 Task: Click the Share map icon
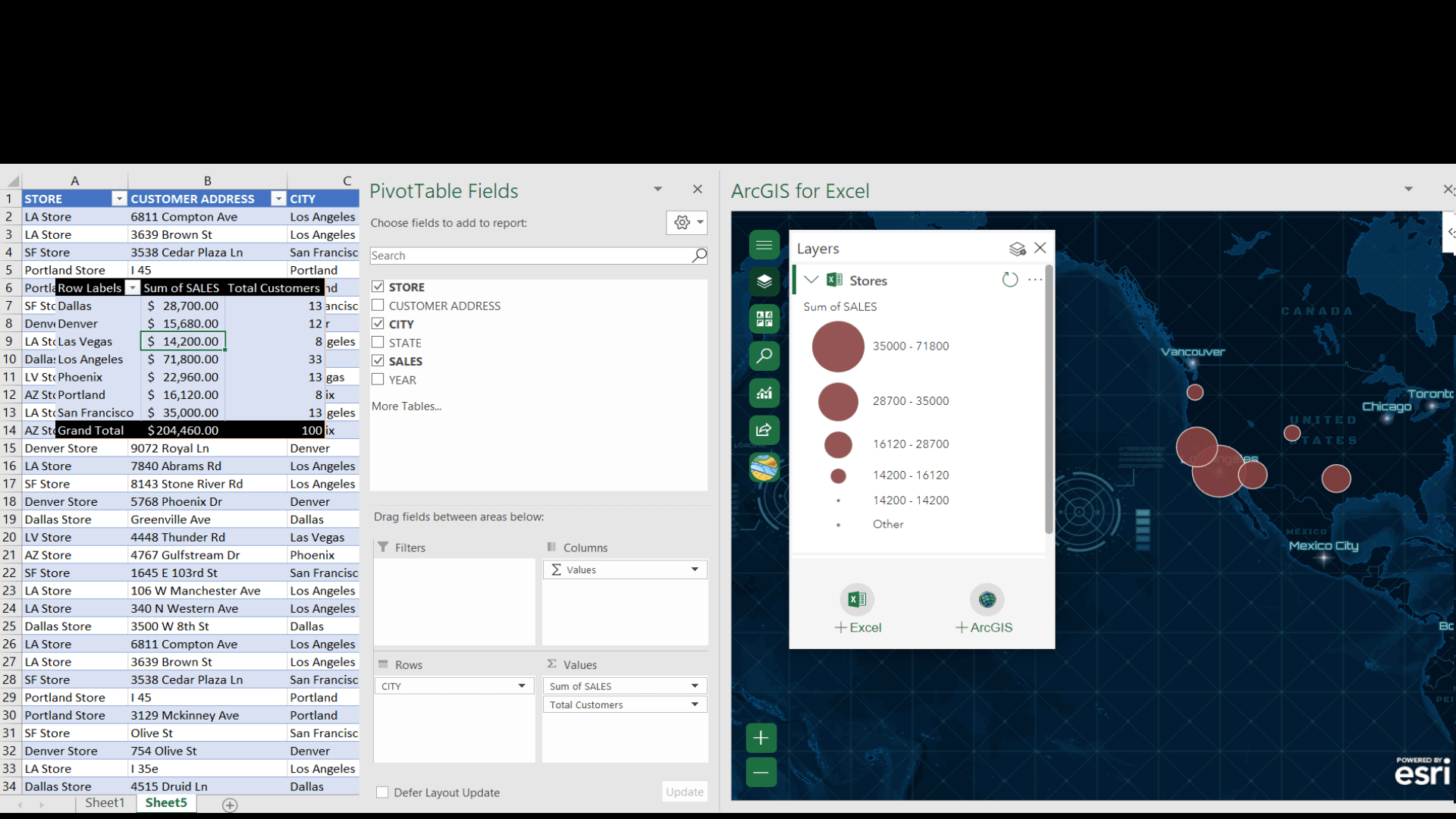pyautogui.click(x=764, y=430)
